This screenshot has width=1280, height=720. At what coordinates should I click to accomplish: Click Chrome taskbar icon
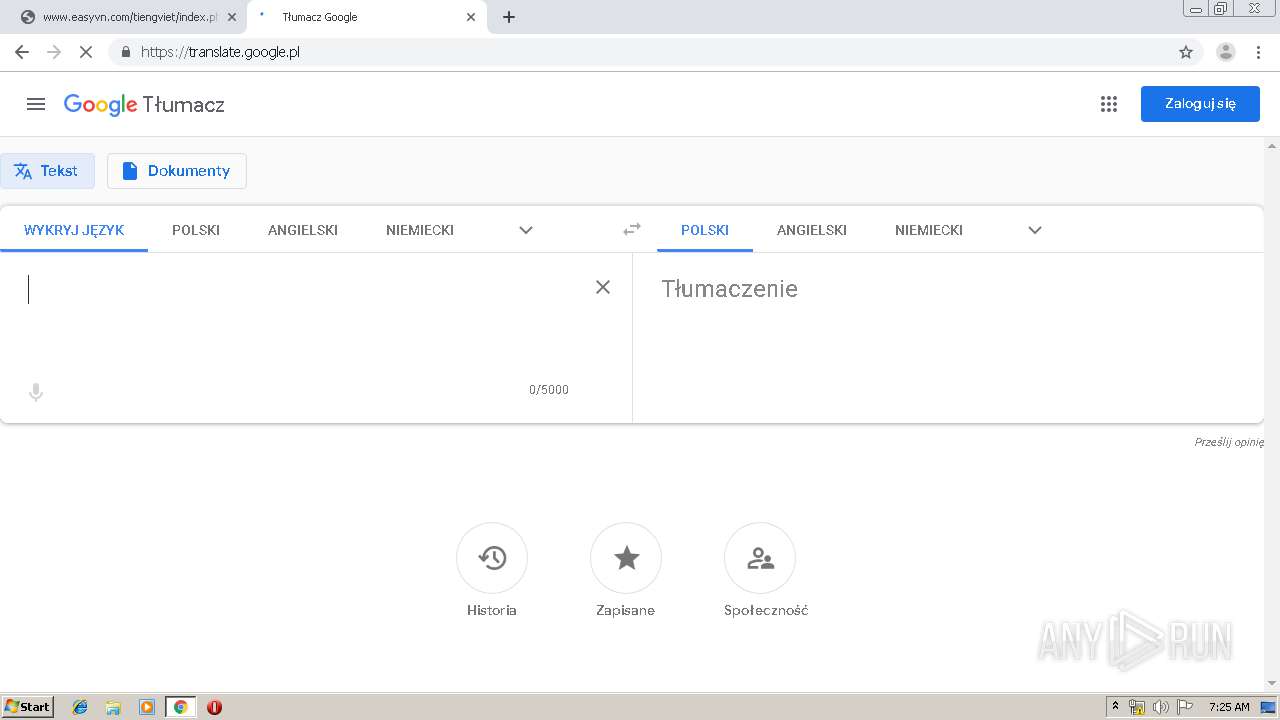pos(180,707)
